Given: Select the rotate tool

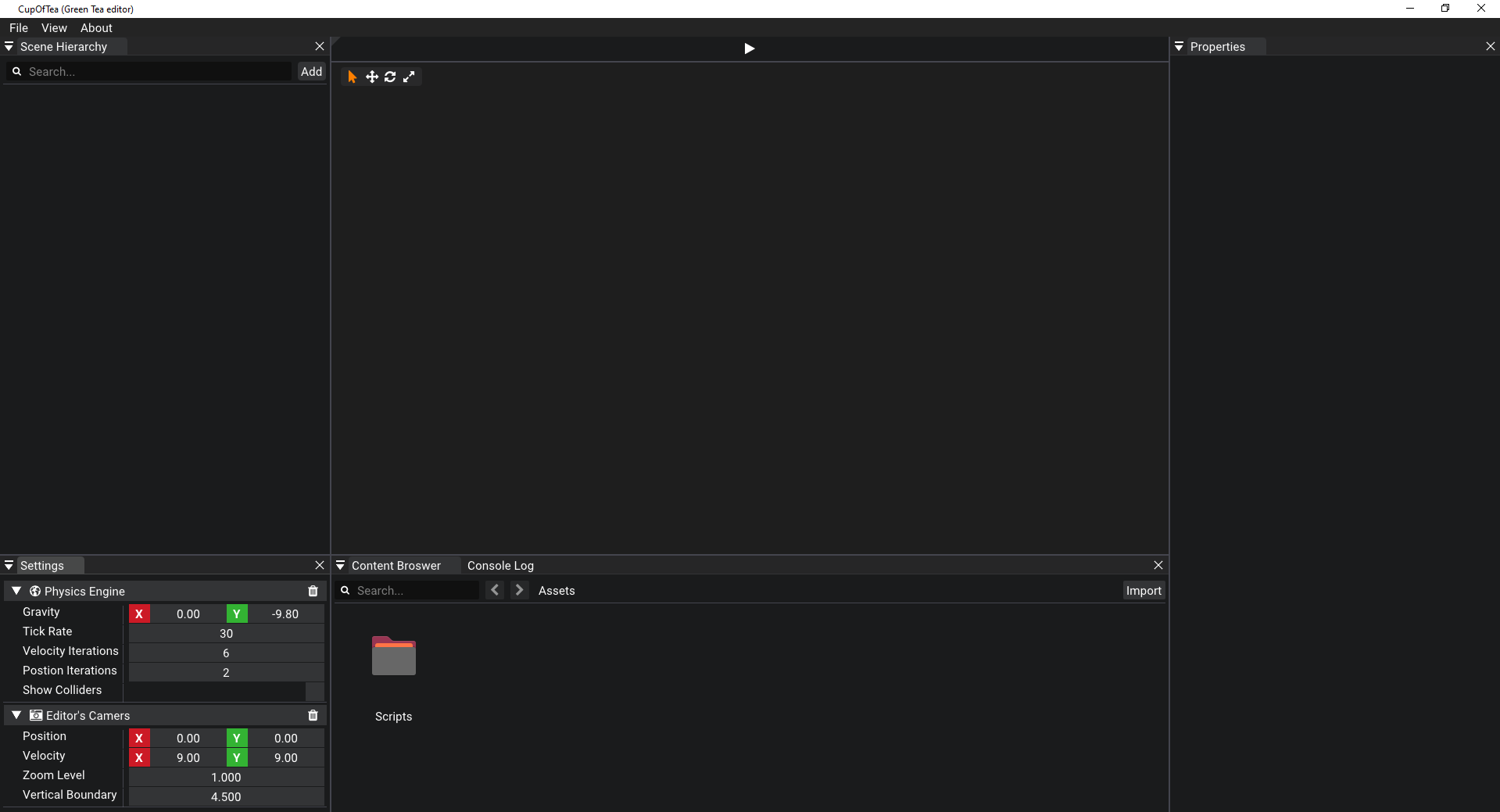Looking at the screenshot, I should (x=390, y=77).
